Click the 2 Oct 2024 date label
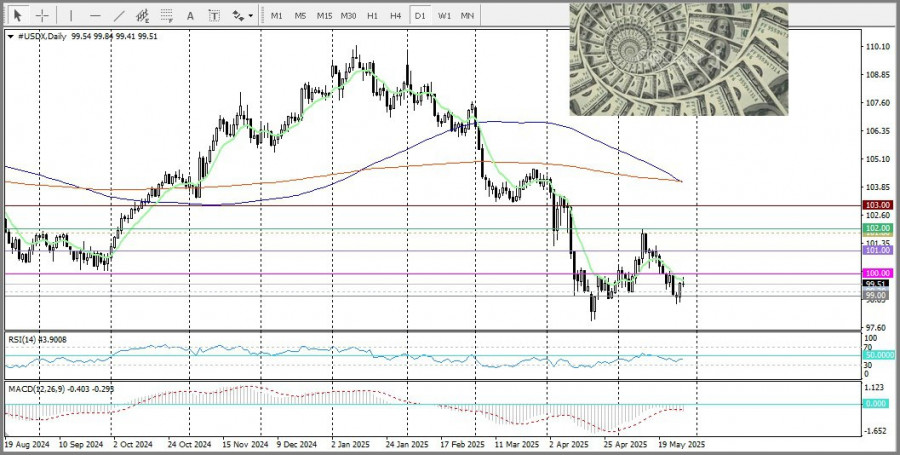This screenshot has height=455, width=900. click(x=133, y=445)
